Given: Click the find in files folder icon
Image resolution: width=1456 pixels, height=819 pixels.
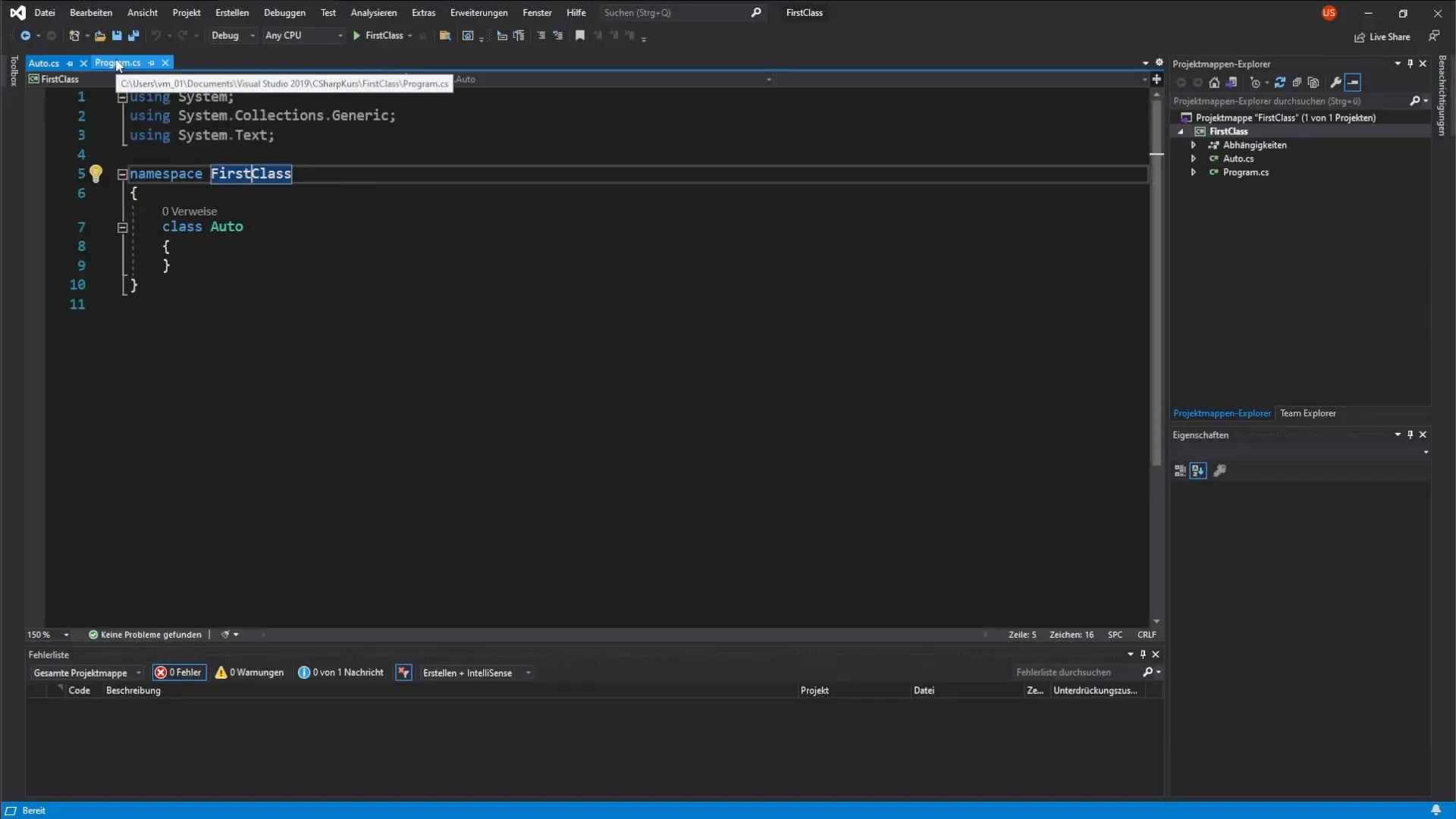Looking at the screenshot, I should (445, 36).
